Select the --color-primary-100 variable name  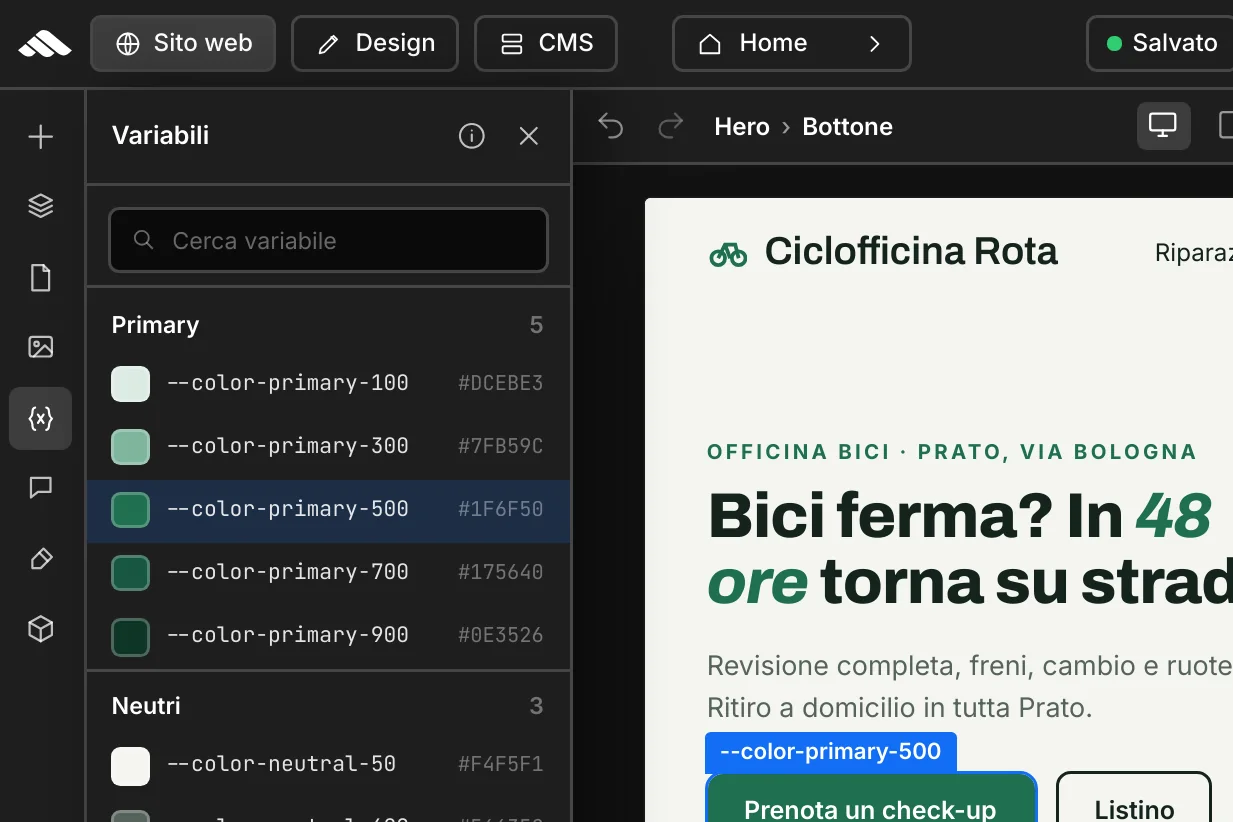click(x=288, y=383)
